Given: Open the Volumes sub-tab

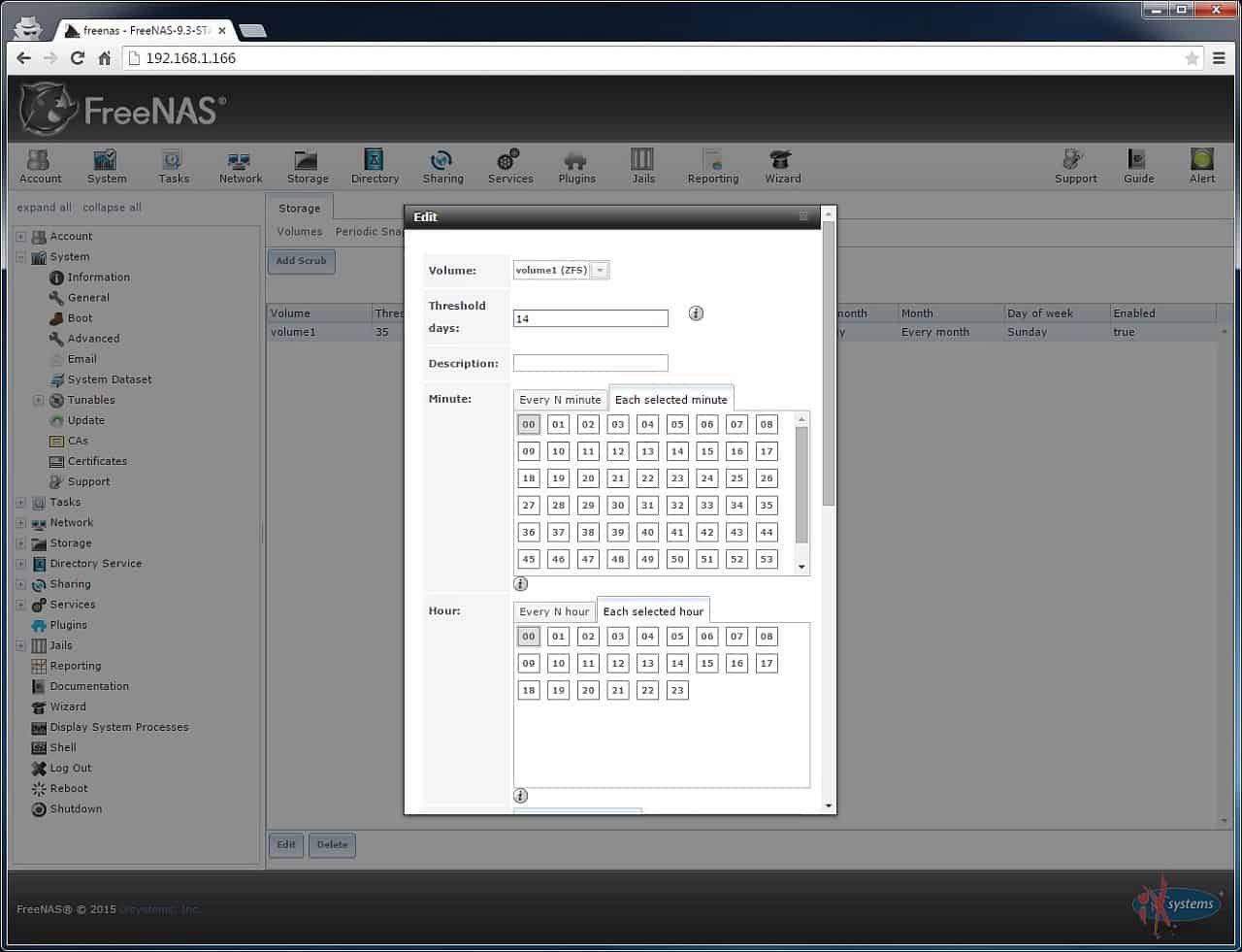Looking at the screenshot, I should point(299,232).
